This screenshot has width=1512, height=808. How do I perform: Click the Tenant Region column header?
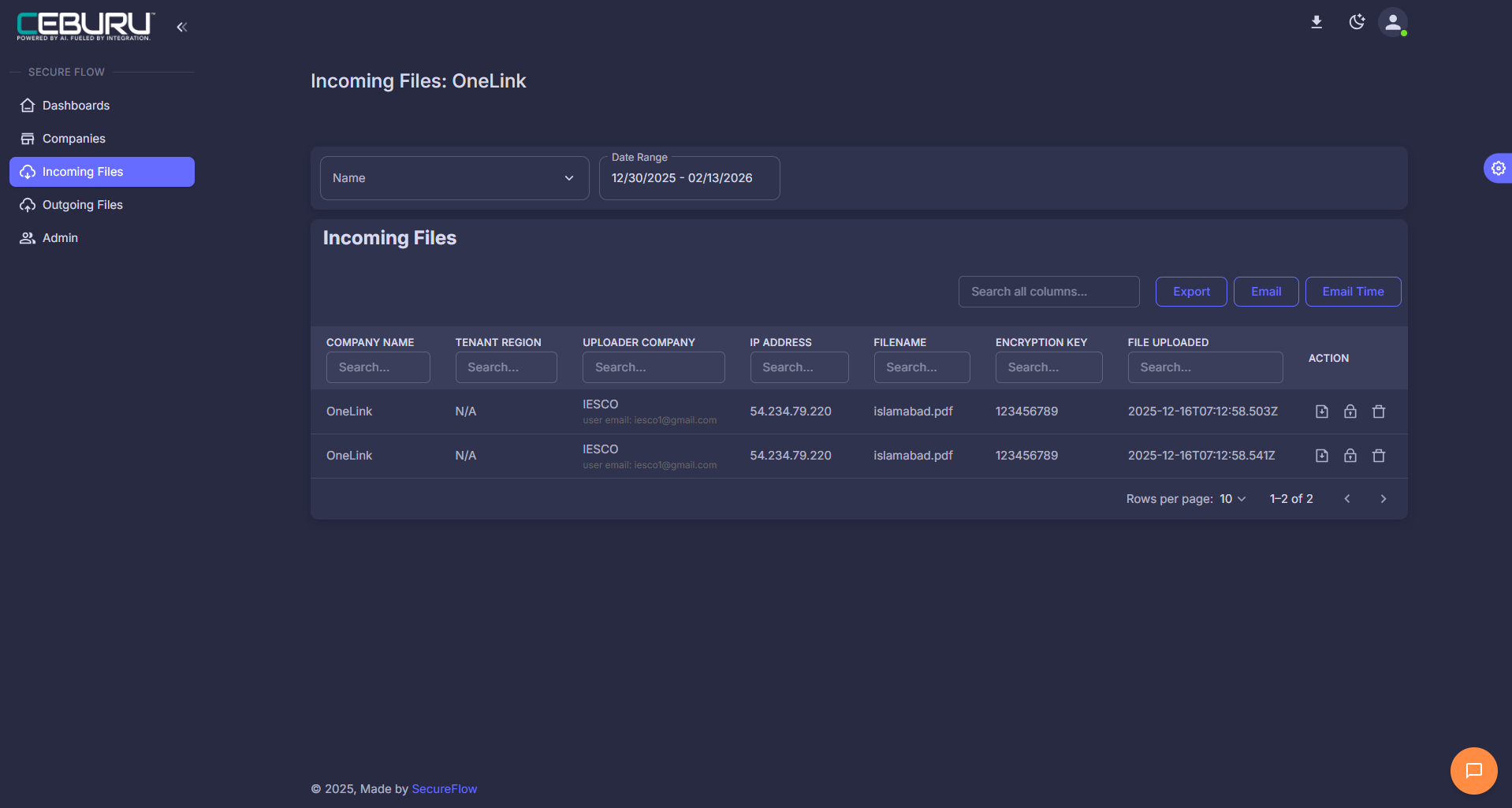(498, 342)
